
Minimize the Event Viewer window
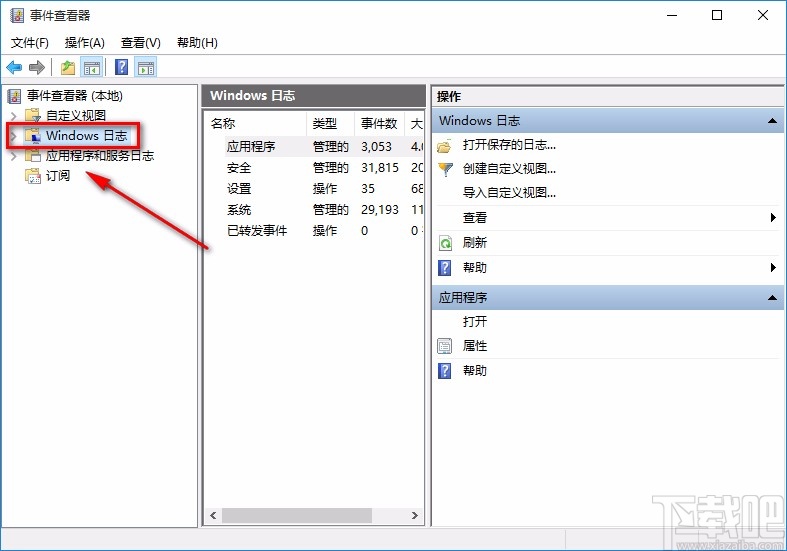(x=672, y=16)
